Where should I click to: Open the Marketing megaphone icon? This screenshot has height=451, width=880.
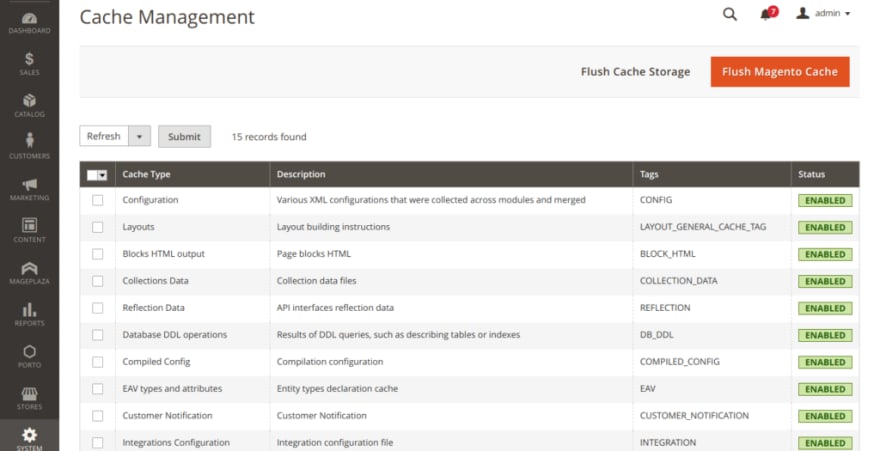point(29,189)
